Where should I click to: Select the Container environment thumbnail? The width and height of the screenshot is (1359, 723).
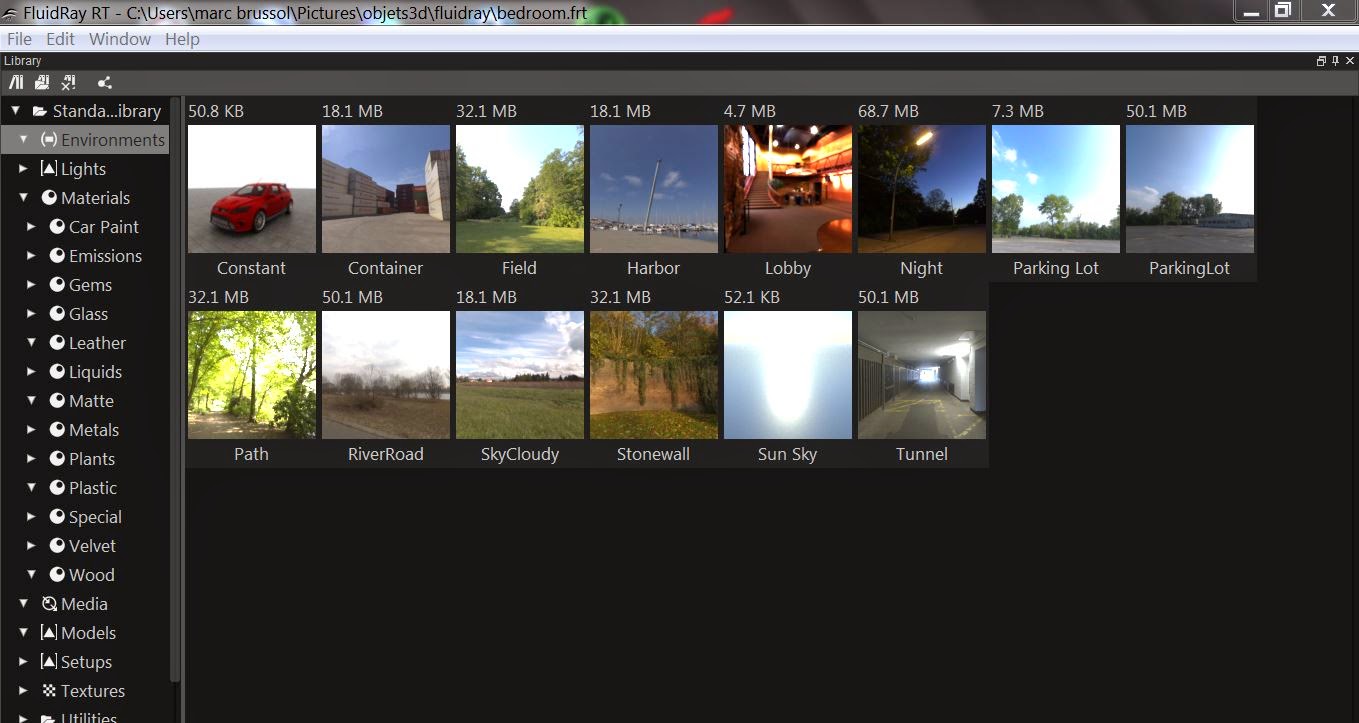click(386, 189)
